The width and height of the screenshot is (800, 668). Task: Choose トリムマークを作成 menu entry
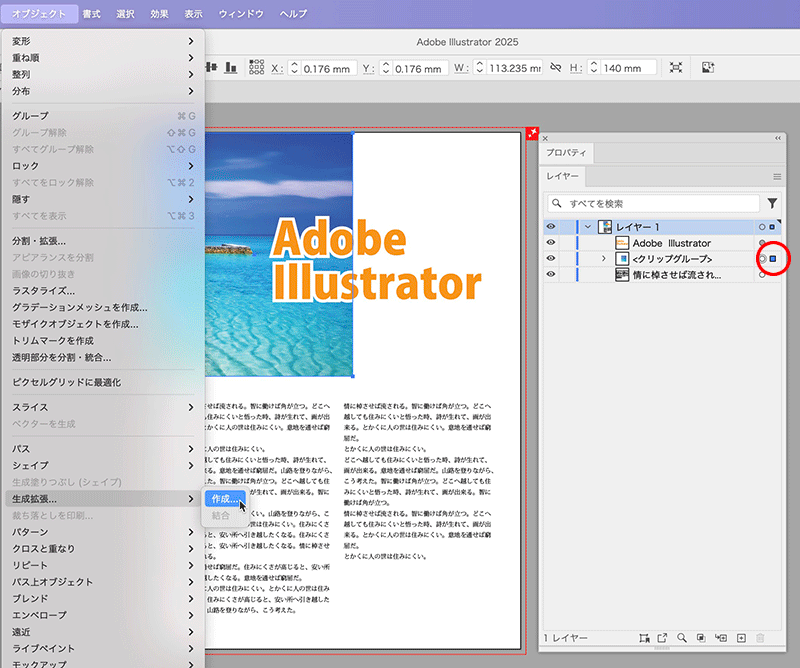103,340
